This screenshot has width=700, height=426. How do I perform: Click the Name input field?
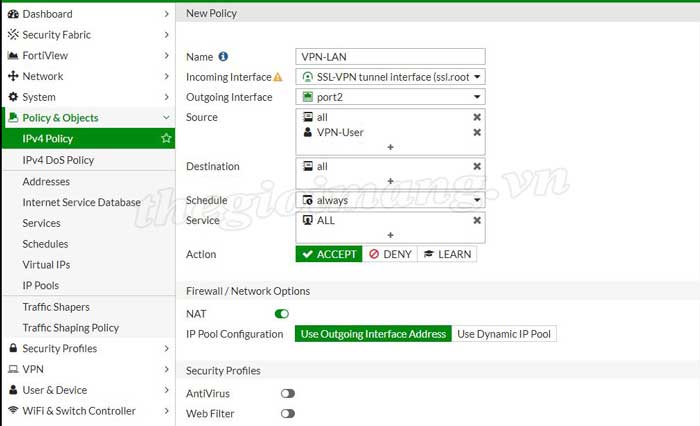tap(390, 57)
